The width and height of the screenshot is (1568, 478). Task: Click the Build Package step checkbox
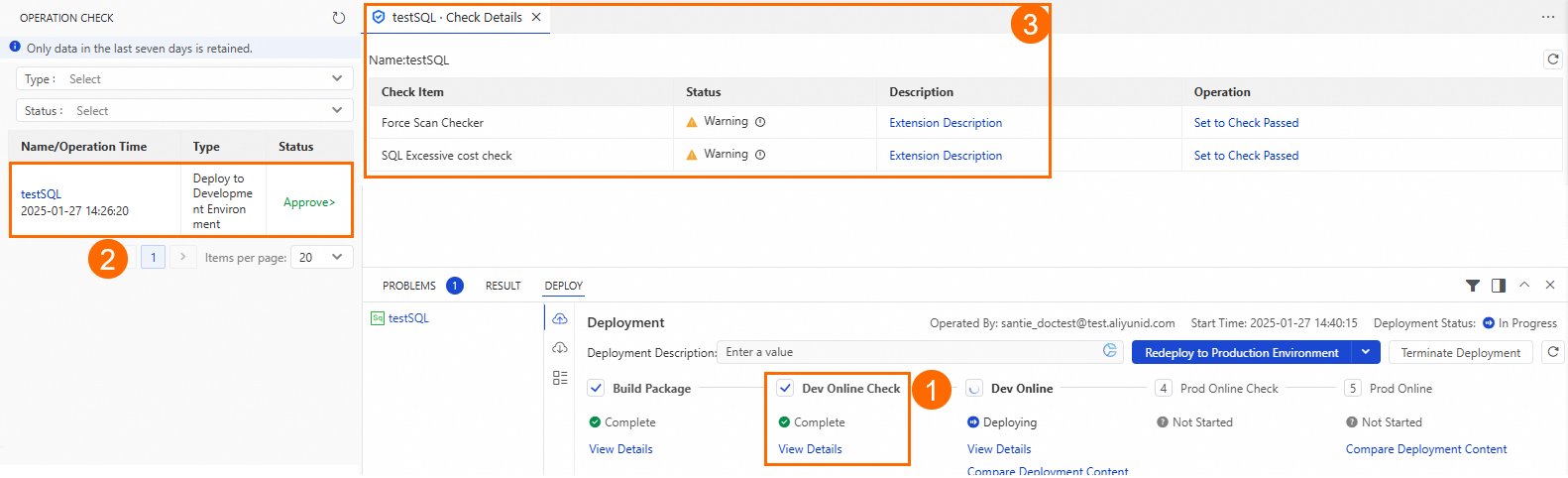coord(596,389)
